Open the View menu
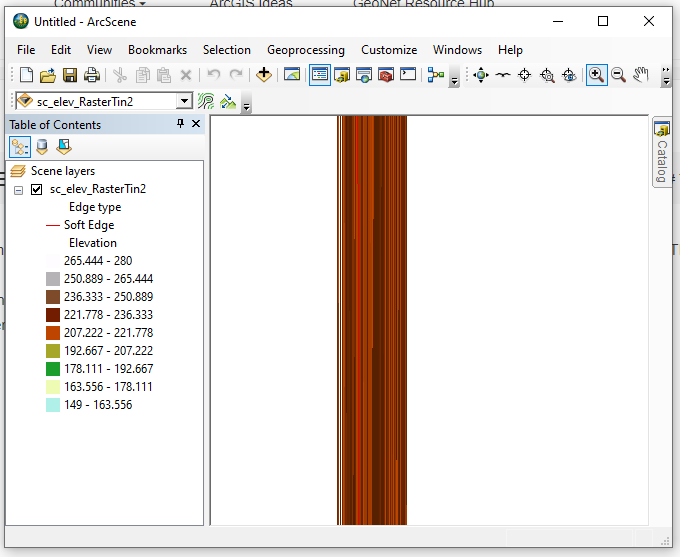The width and height of the screenshot is (680, 557). [x=99, y=50]
